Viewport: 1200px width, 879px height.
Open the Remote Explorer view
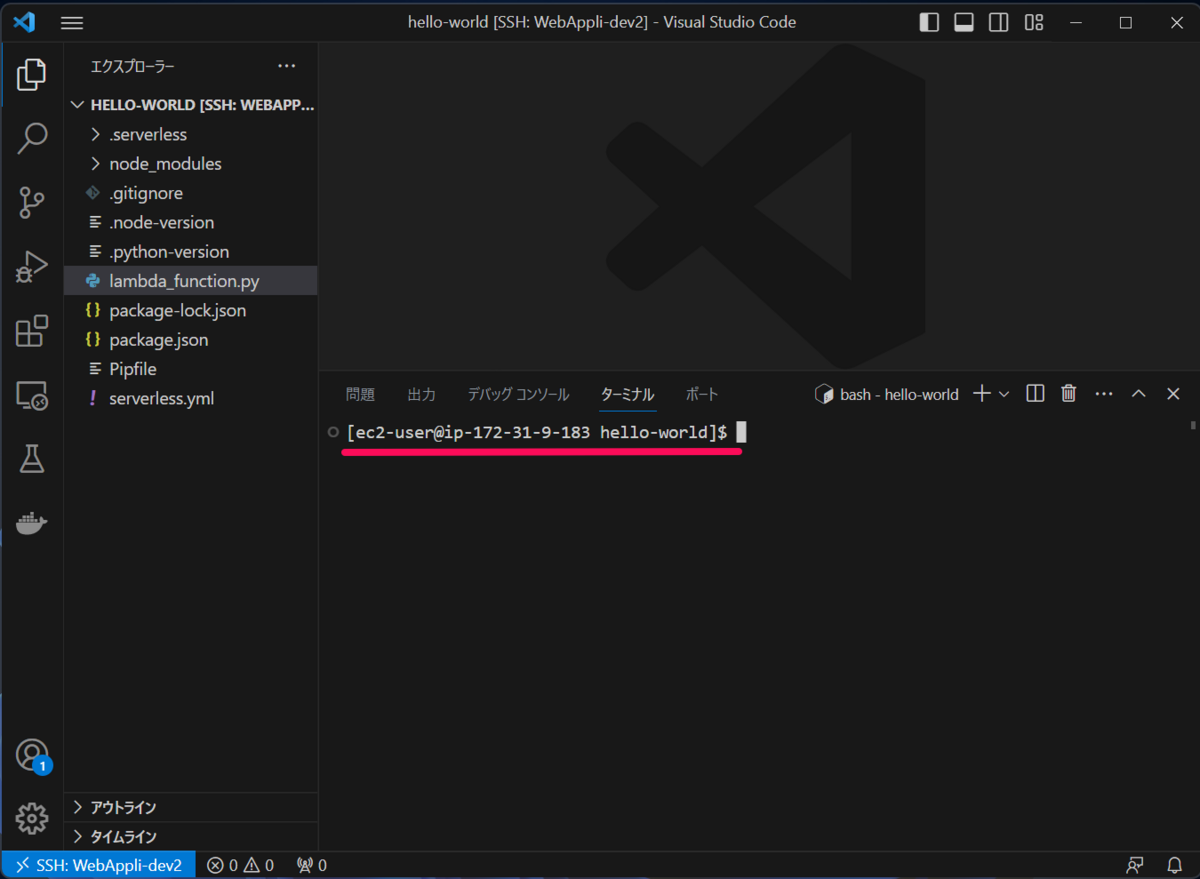[32, 395]
